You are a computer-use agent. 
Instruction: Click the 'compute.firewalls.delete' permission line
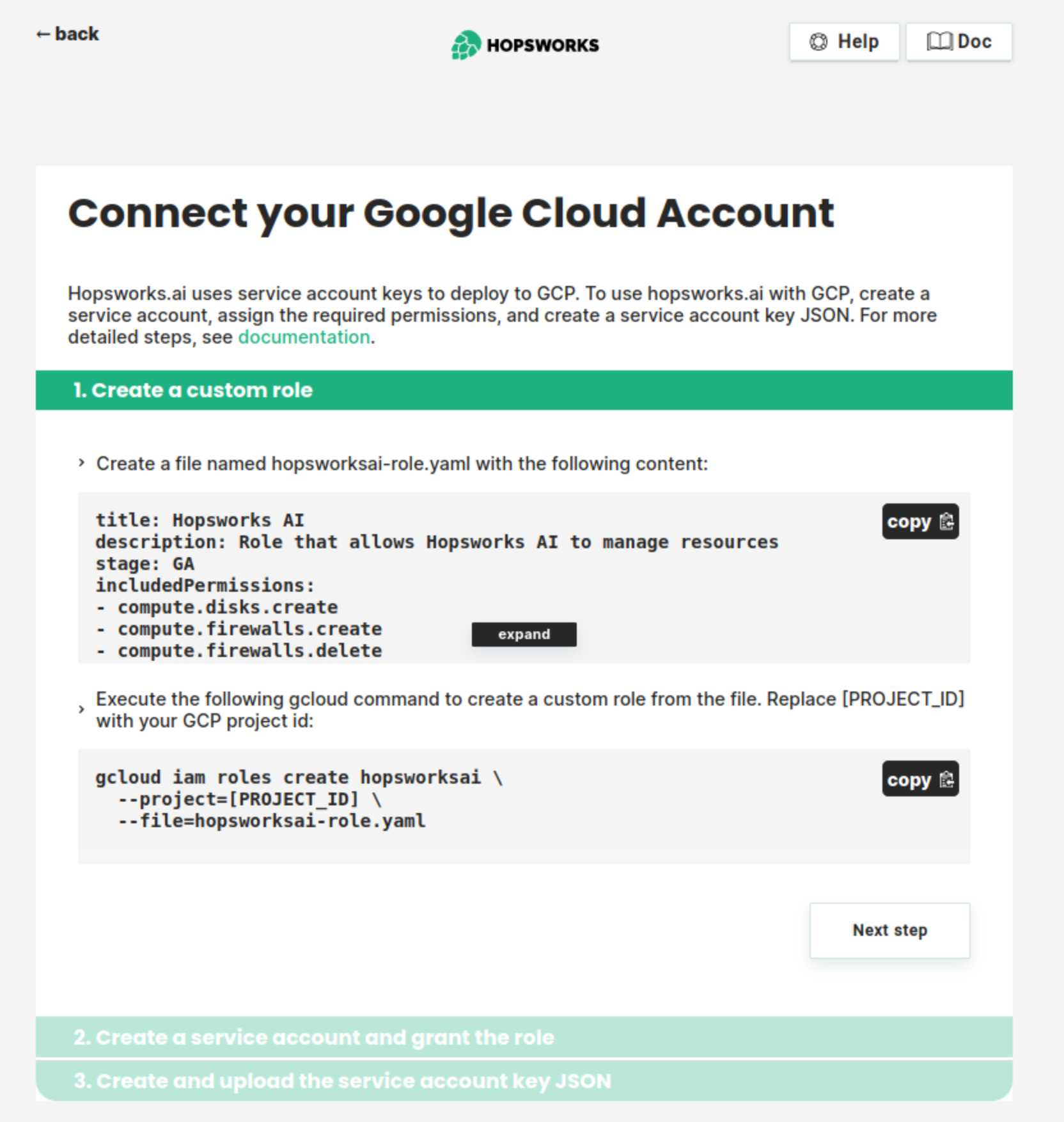(x=239, y=651)
